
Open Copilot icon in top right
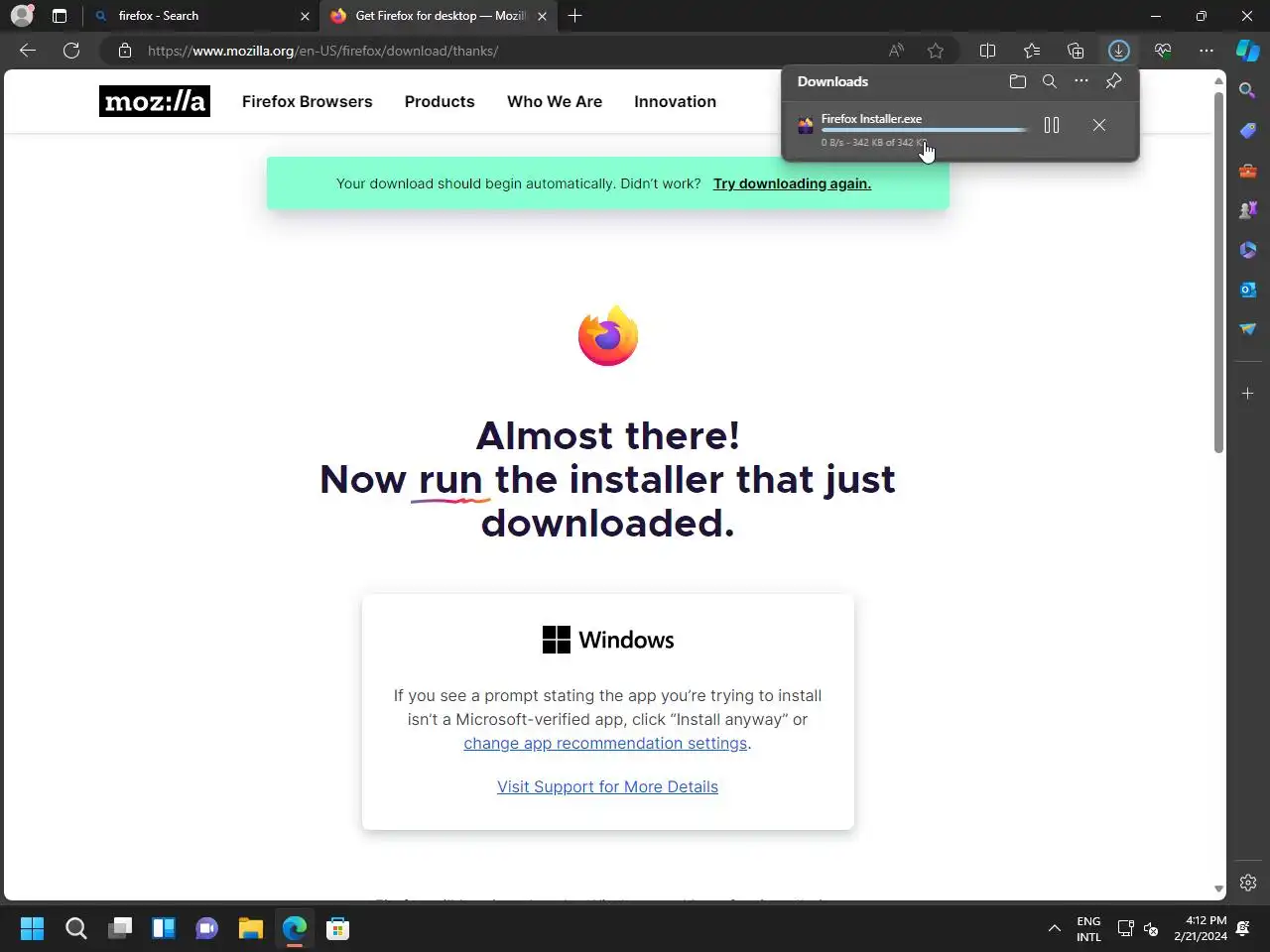pyautogui.click(x=1248, y=51)
